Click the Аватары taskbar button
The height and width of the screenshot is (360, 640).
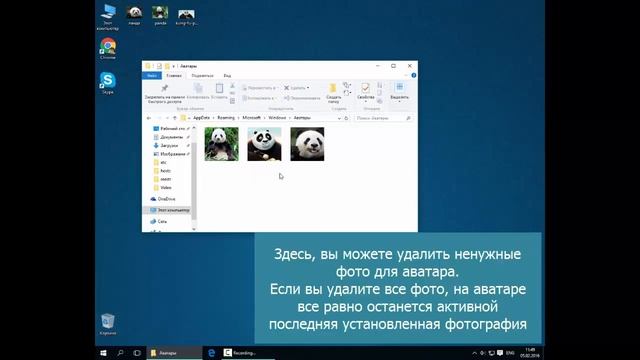[x=175, y=353]
